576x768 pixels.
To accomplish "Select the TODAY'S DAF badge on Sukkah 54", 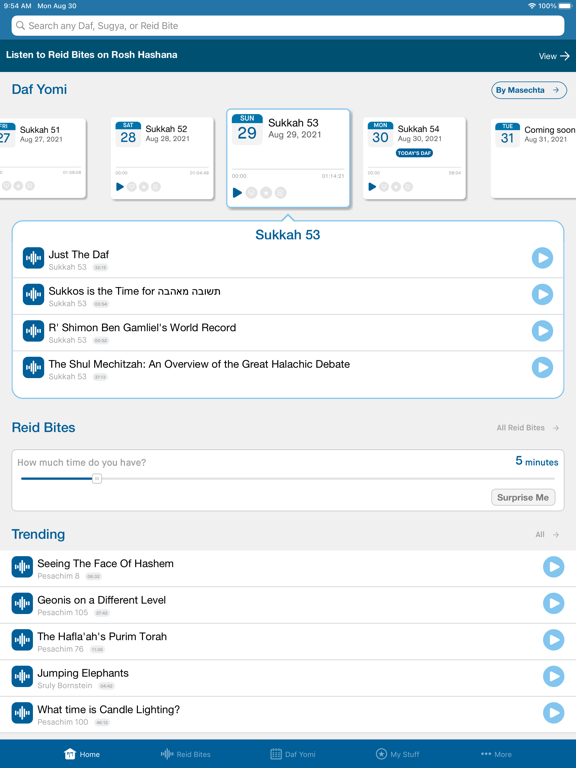I will pyautogui.click(x=414, y=153).
